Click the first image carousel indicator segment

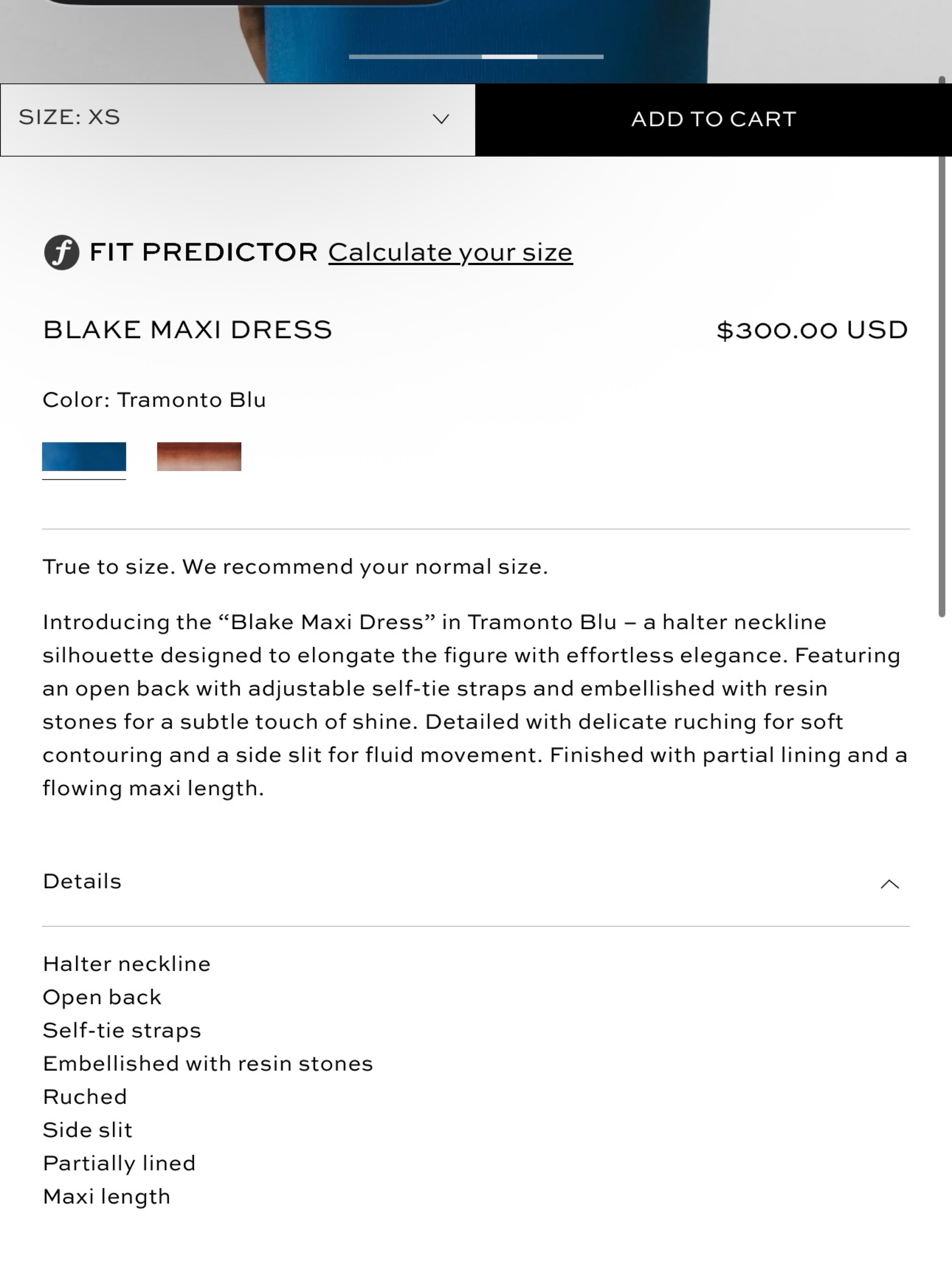[x=415, y=57]
